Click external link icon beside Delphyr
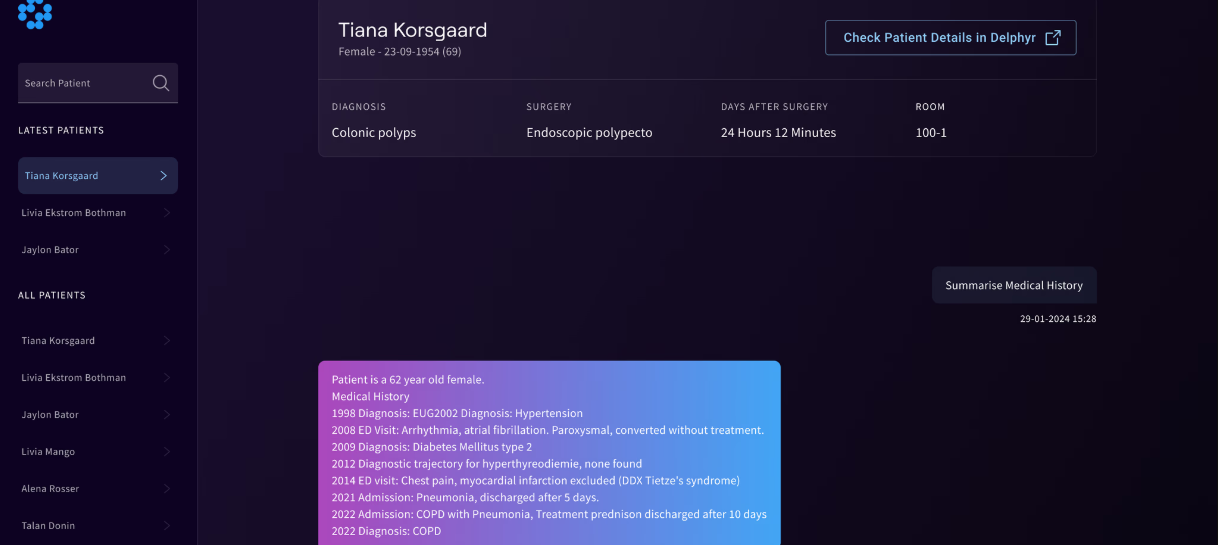 pos(1053,37)
